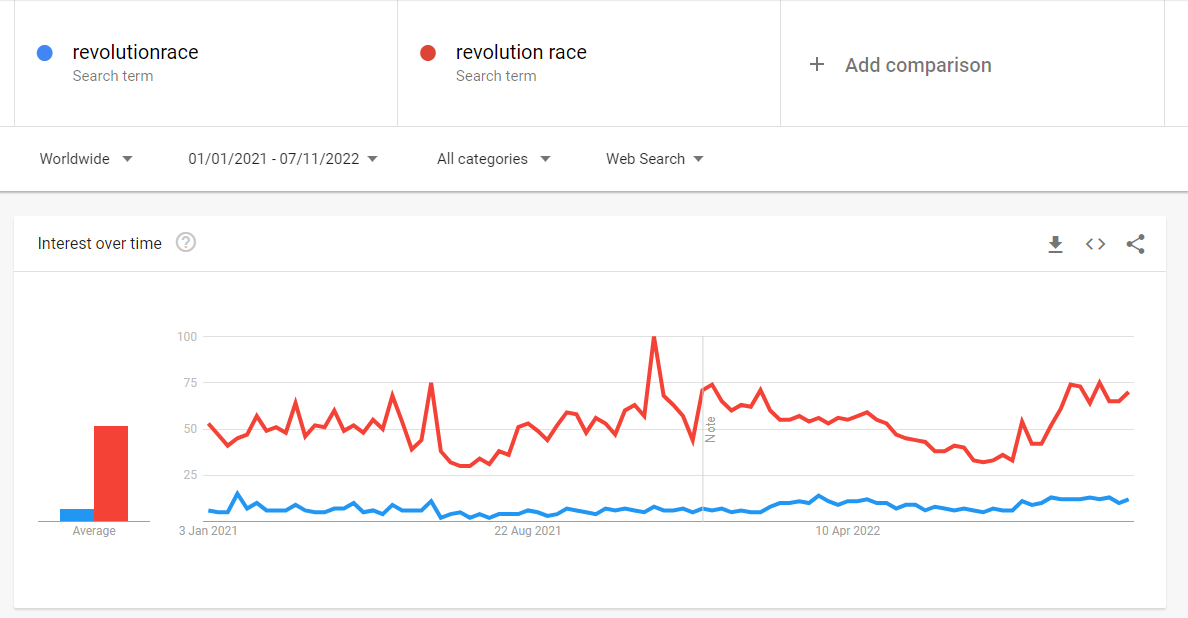The width and height of the screenshot is (1188, 618).
Task: Open the Worldwide region dropdown
Action: [86, 159]
